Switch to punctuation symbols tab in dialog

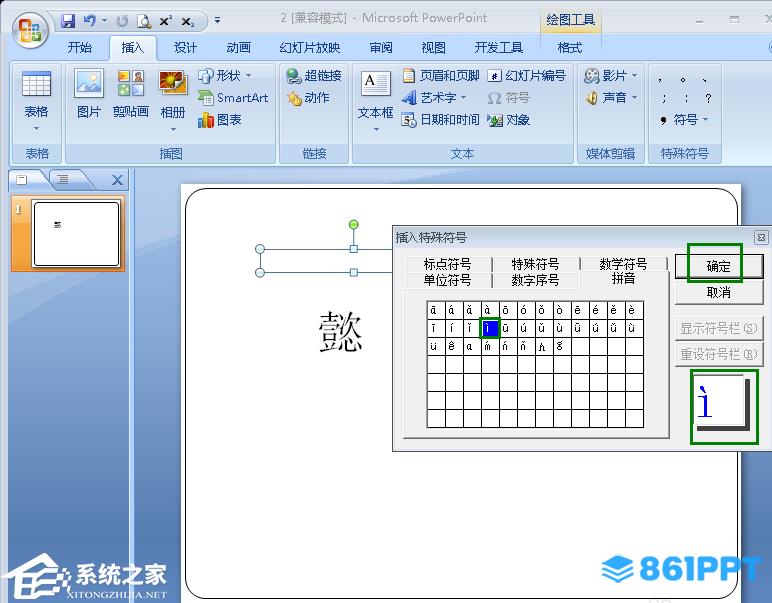click(x=447, y=264)
